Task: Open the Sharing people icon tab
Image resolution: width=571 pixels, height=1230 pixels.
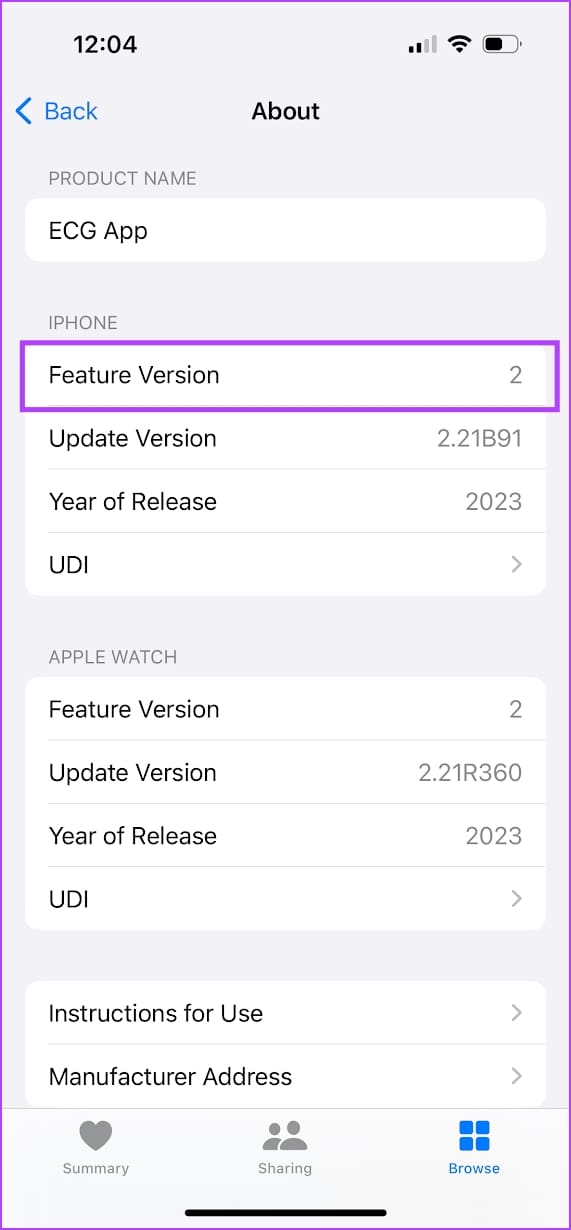Action: 285,1135
